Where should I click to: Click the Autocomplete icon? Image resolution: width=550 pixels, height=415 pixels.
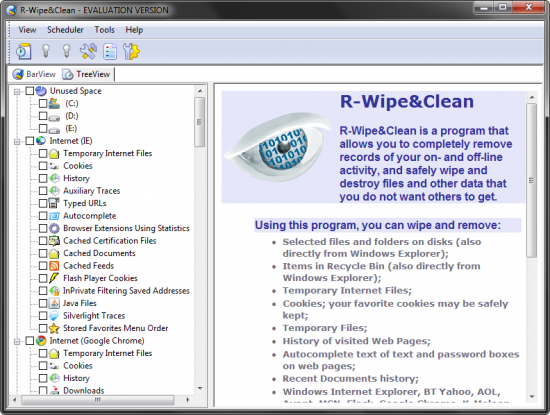coord(54,216)
